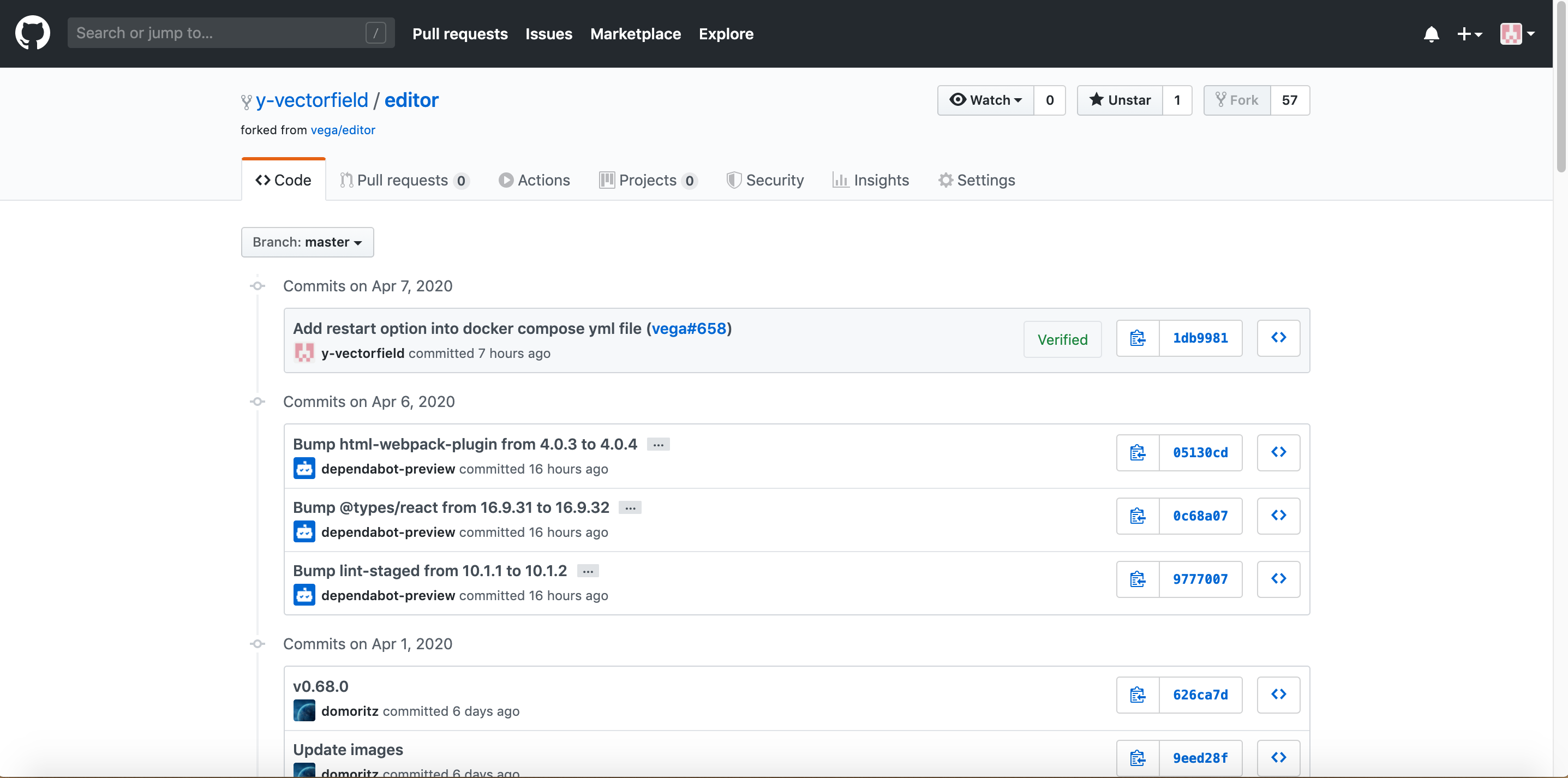Open commit hash 05130cd
1568x778 pixels.
pyautogui.click(x=1200, y=452)
